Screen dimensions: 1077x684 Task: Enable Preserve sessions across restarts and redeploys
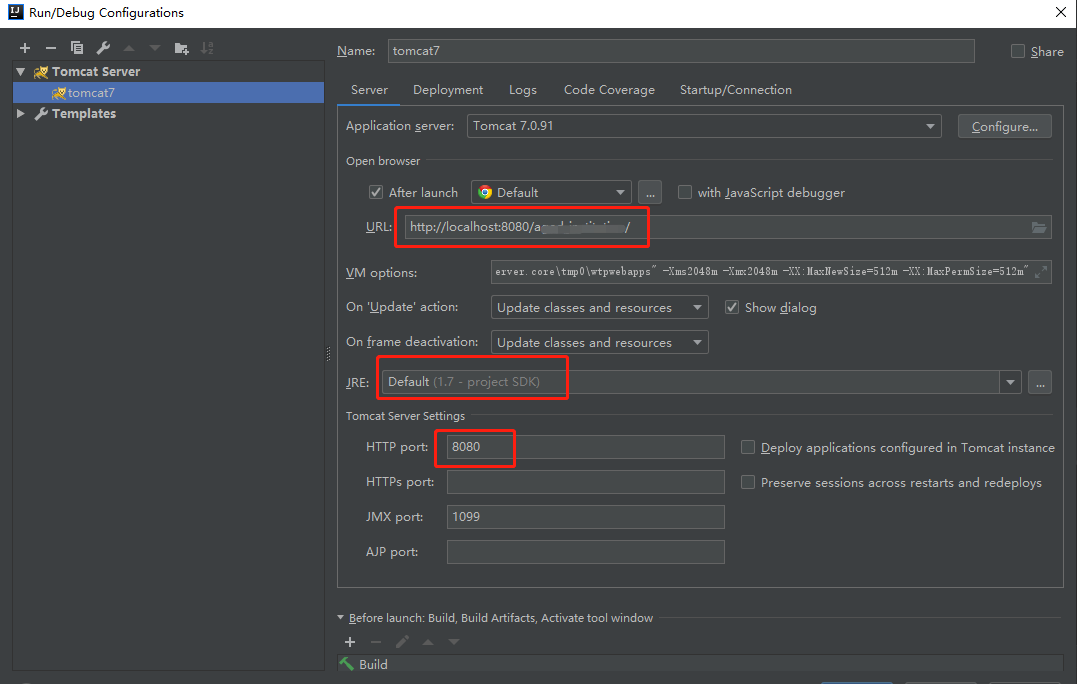(748, 482)
